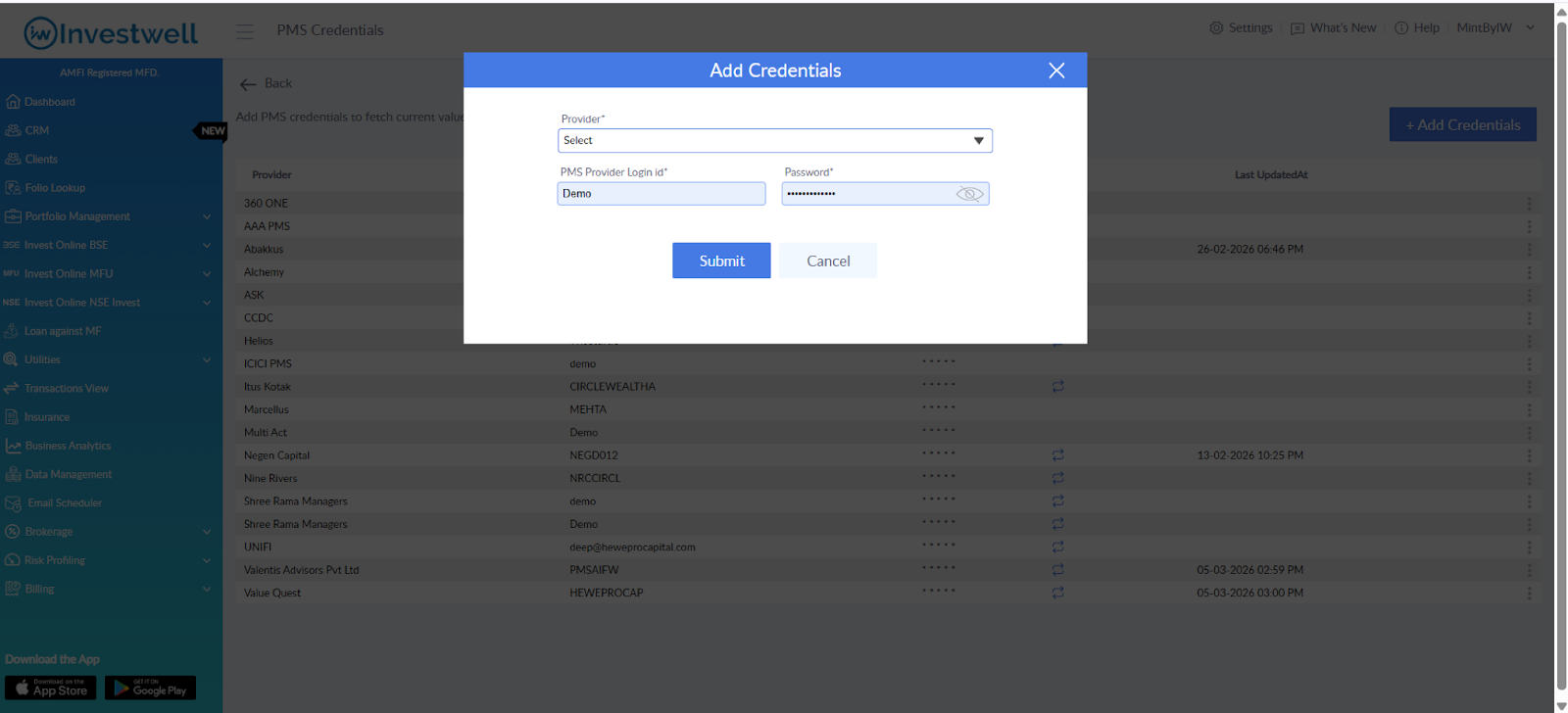Open Business Analytics sidebar icon

pos(13,446)
